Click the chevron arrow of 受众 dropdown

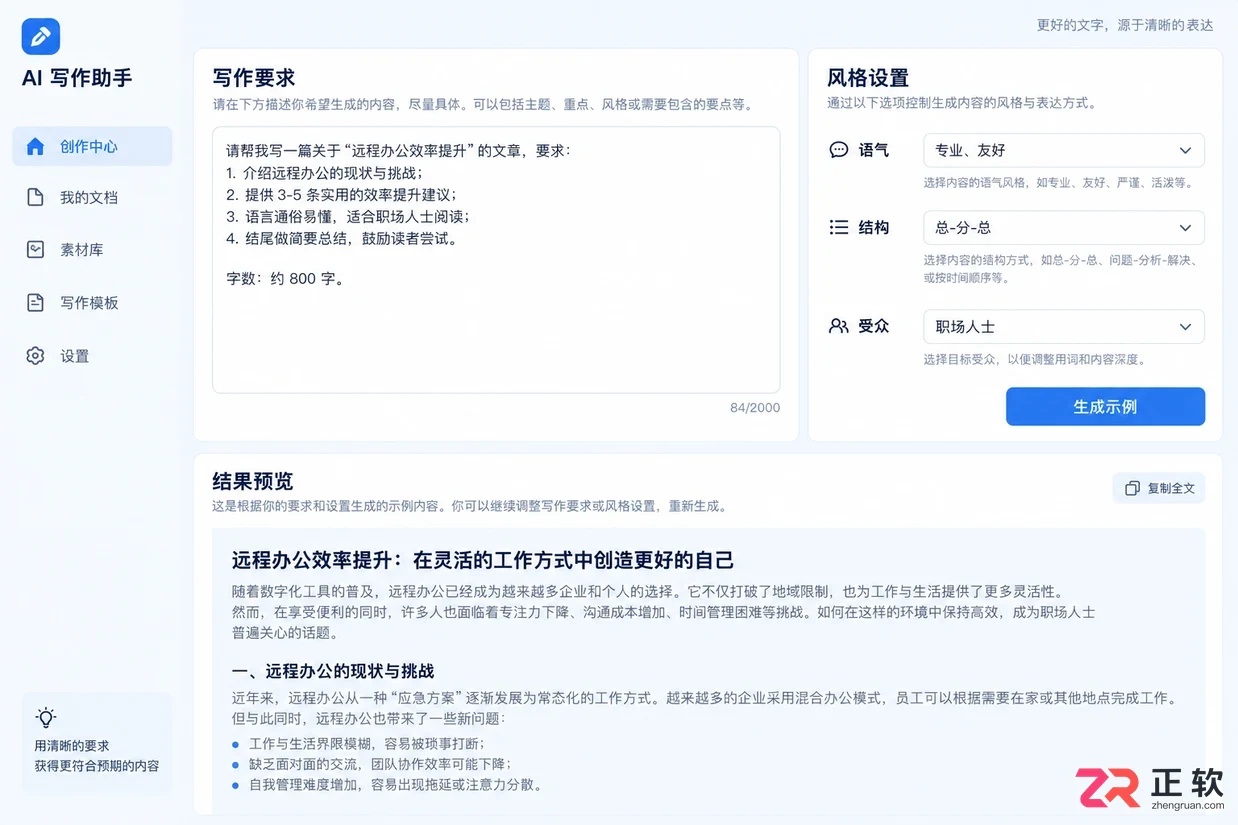[1185, 327]
